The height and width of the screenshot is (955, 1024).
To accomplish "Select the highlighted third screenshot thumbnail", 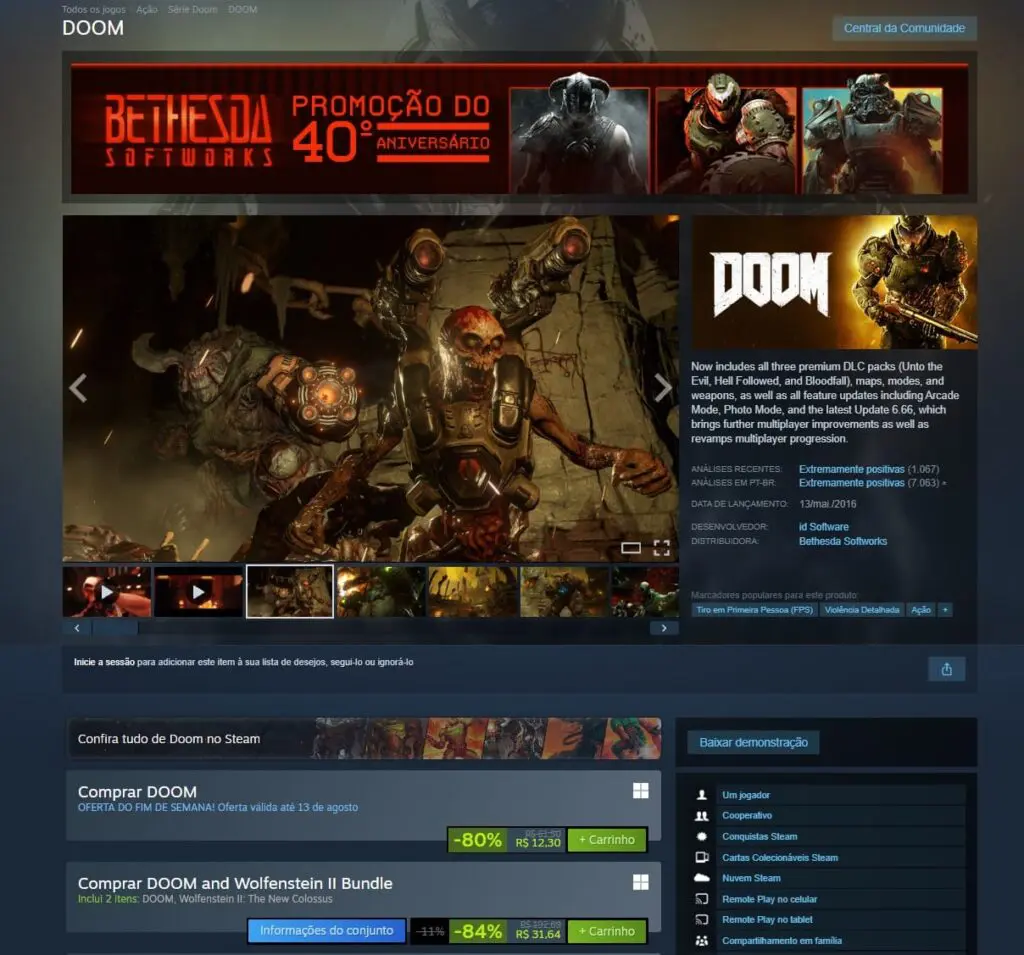I will pyautogui.click(x=290, y=592).
